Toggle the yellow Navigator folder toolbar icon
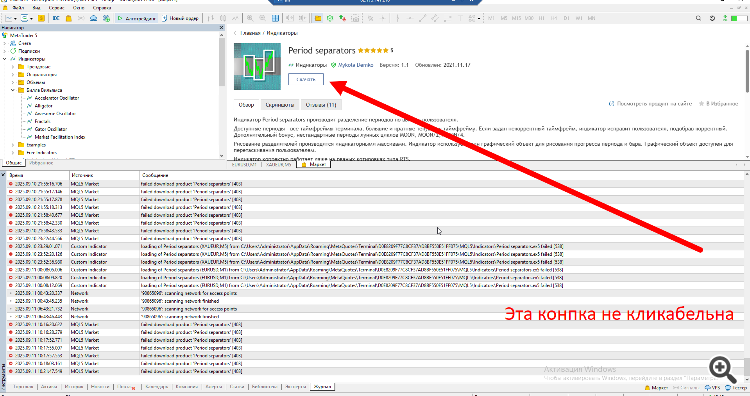750x396 pixels. (318, 18)
